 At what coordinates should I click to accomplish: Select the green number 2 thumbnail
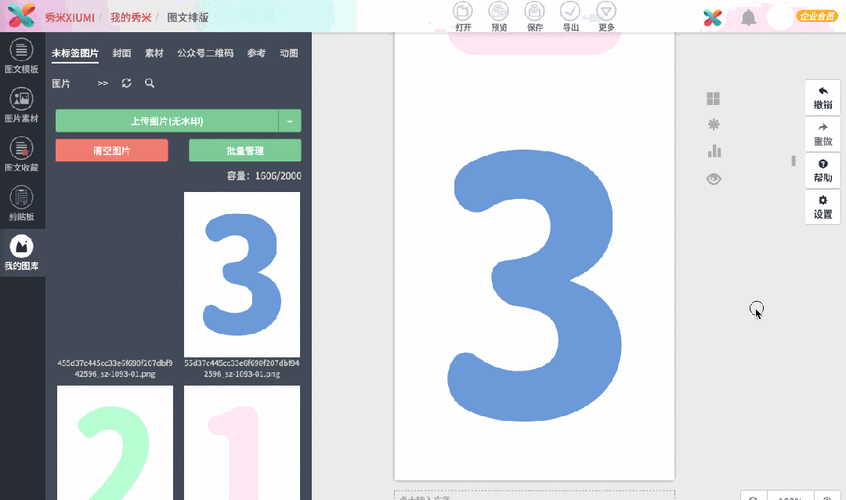tap(115, 442)
